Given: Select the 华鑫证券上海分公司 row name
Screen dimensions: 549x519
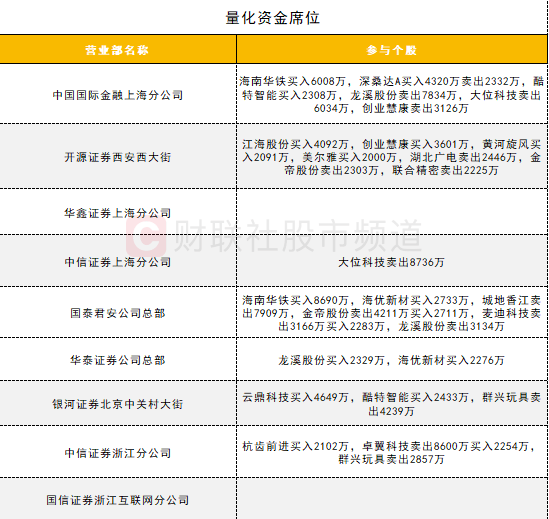Looking at the screenshot, I should point(118,213).
